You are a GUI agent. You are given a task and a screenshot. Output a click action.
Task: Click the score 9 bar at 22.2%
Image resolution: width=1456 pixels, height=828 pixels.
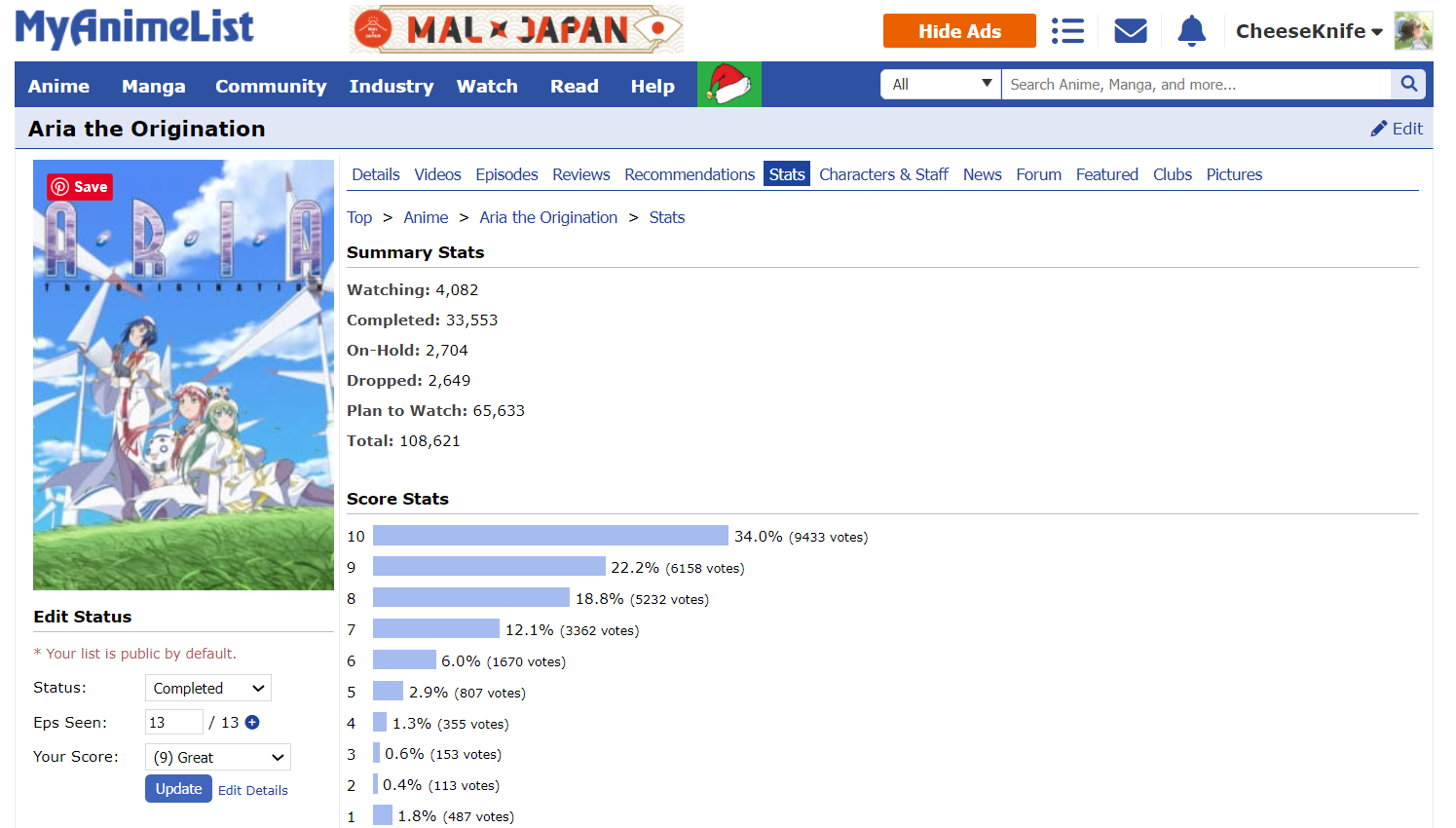click(489, 567)
